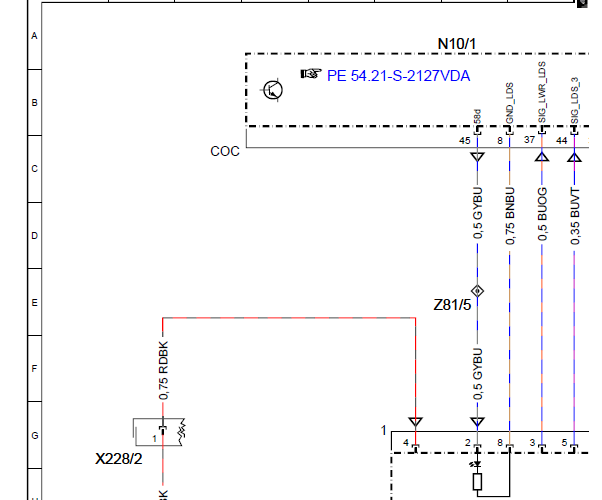Image resolution: width=602 pixels, height=500 pixels.
Task: Click pin number 5 on lower connector
Action: pyautogui.click(x=564, y=443)
